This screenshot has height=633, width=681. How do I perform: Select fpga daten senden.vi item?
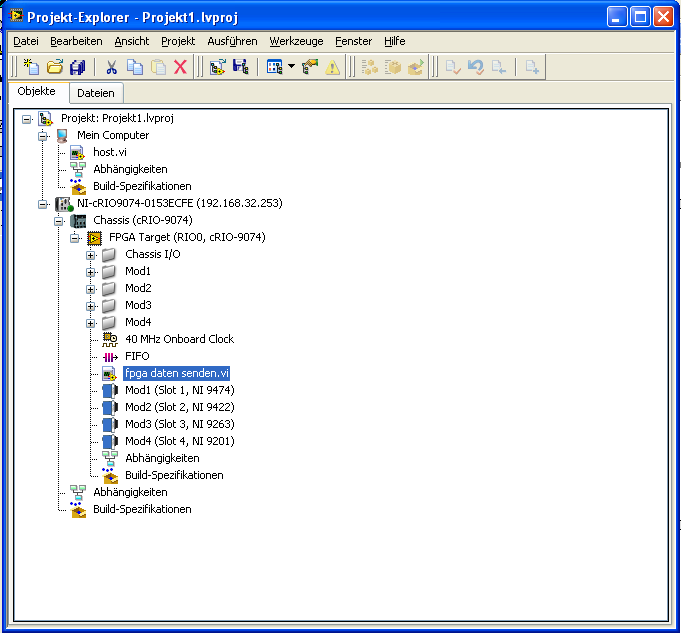pyautogui.click(x=176, y=373)
